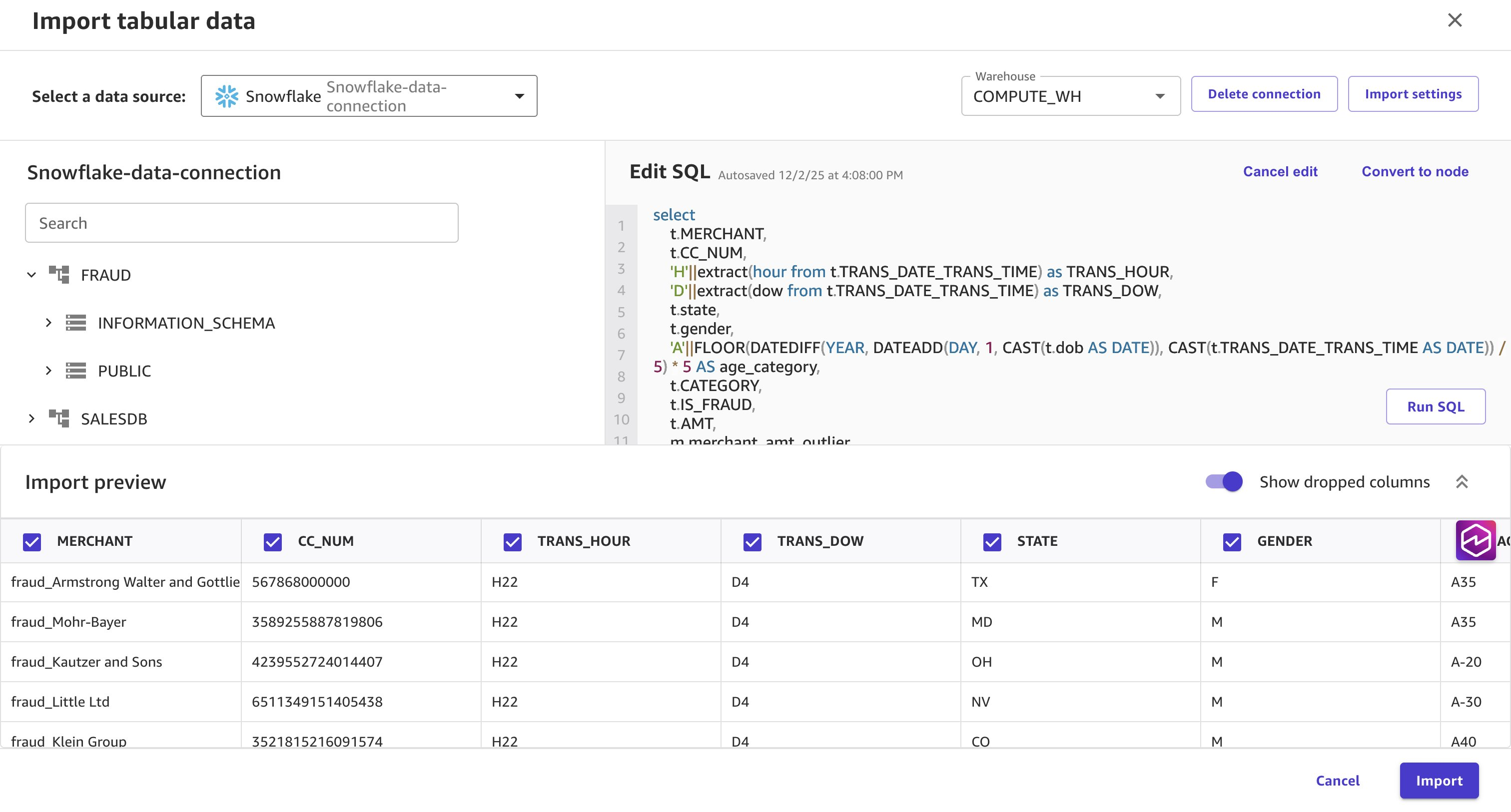Click the Autosaved timestamp text
This screenshot has width=1511, height=812.
click(810, 175)
